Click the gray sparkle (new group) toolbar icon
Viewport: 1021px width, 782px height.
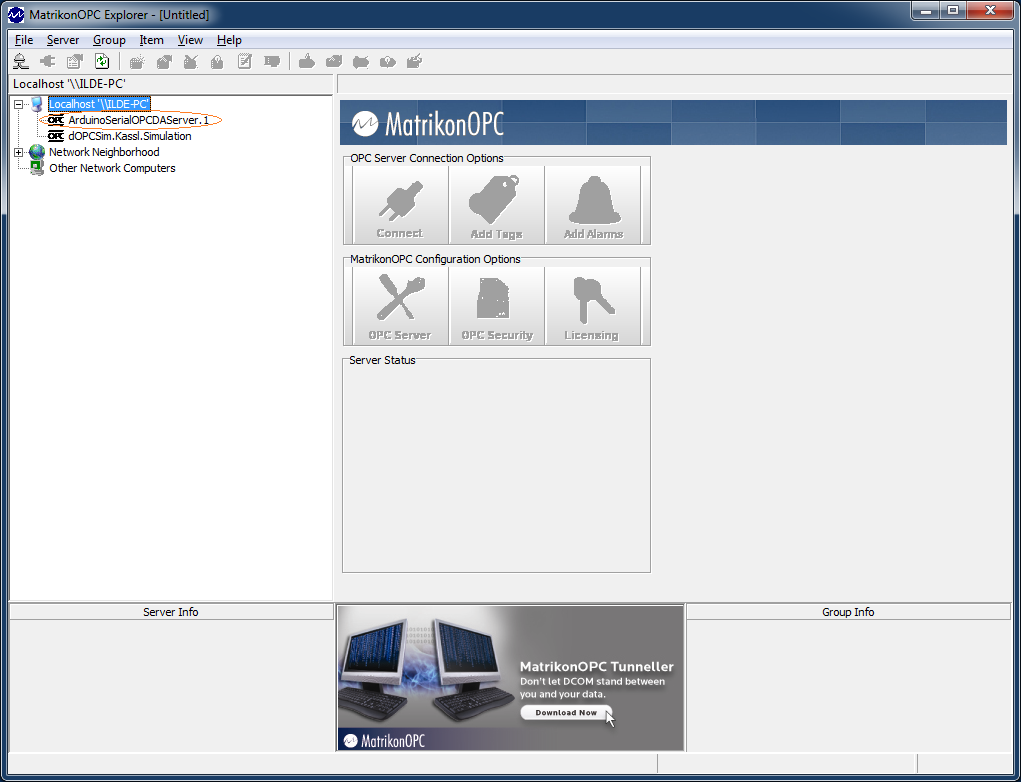pyautogui.click(x=137, y=62)
